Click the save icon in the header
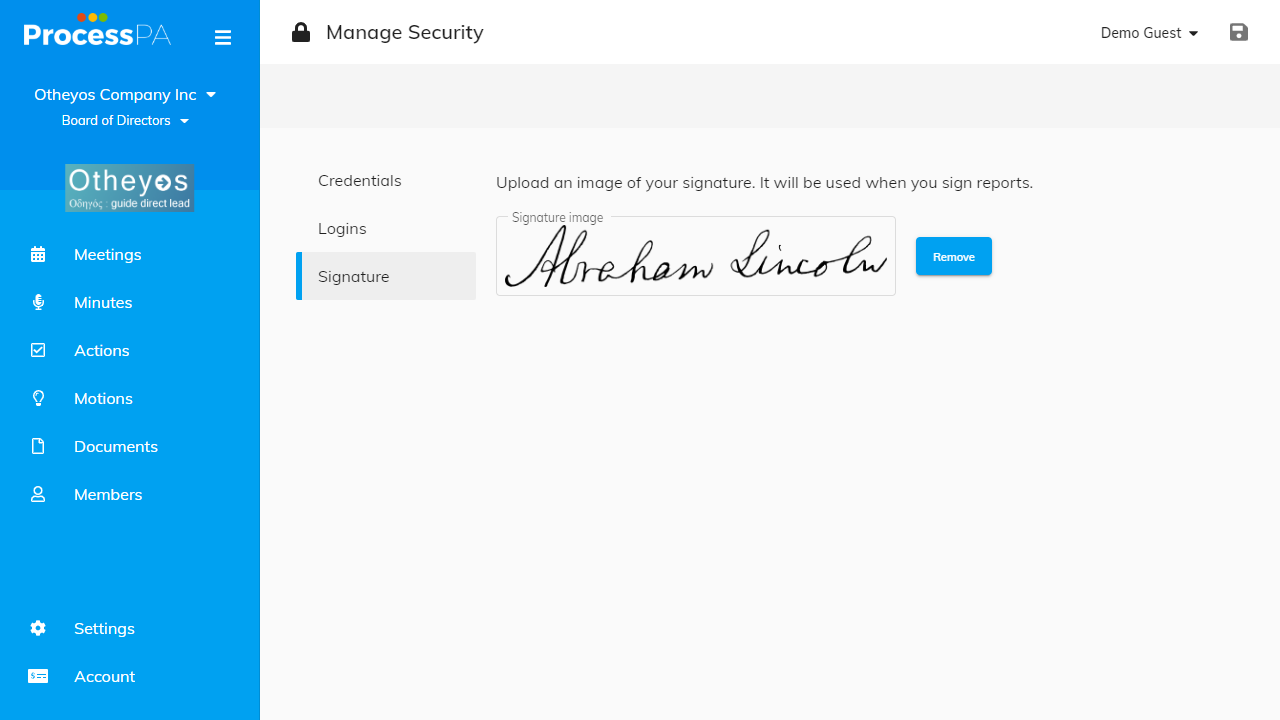1280x720 pixels. [1239, 32]
